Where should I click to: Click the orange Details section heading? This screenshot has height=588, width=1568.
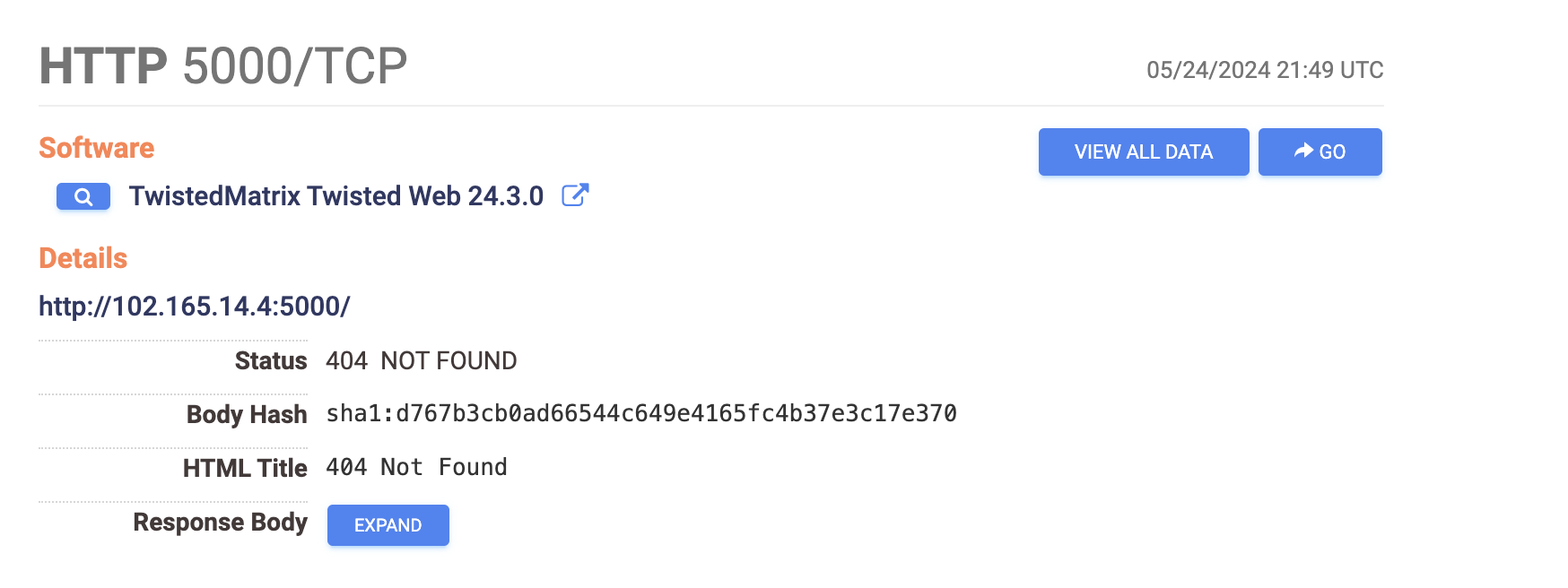pyautogui.click(x=83, y=258)
